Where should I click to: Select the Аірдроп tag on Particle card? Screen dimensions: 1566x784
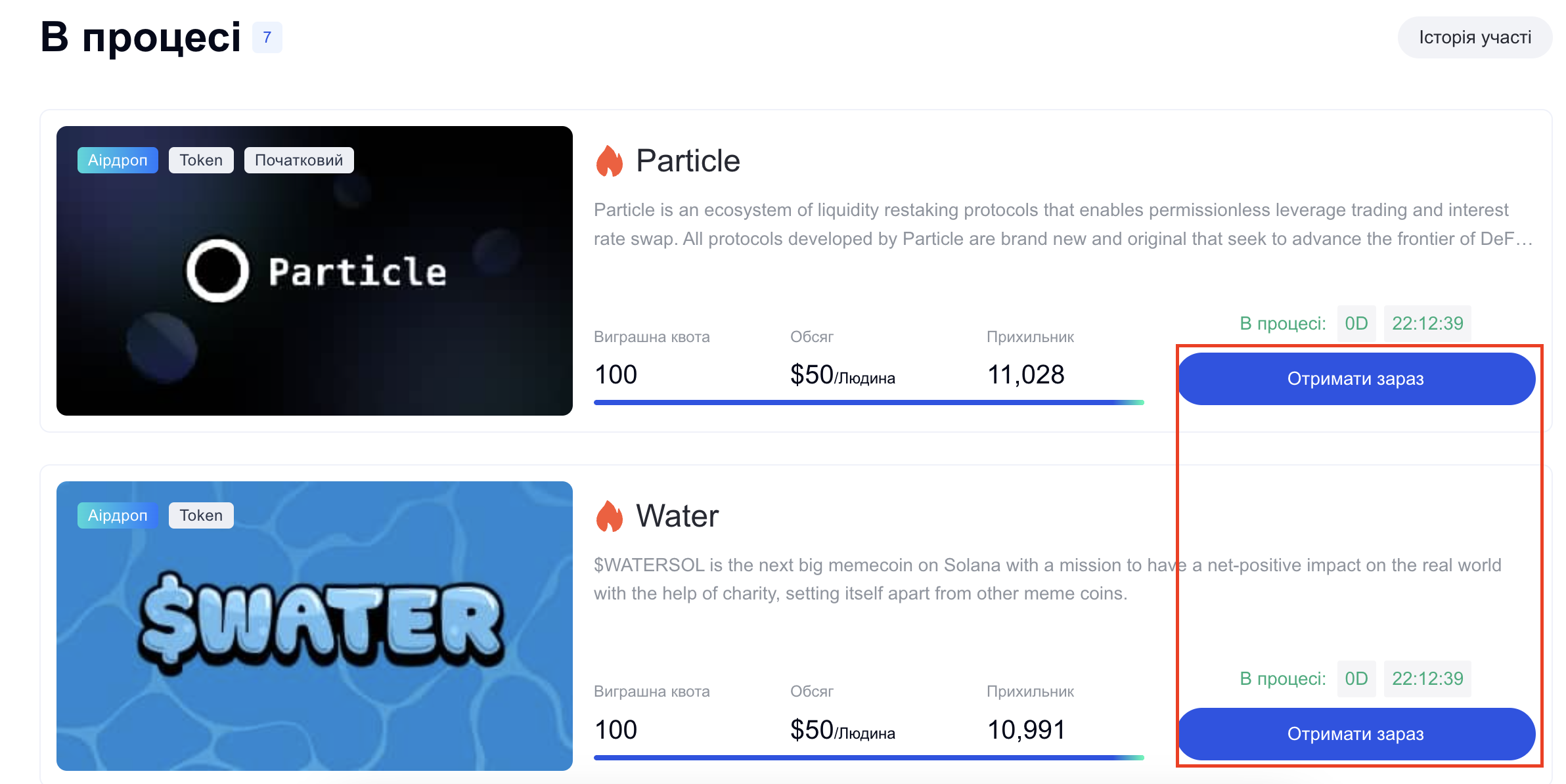pos(118,160)
